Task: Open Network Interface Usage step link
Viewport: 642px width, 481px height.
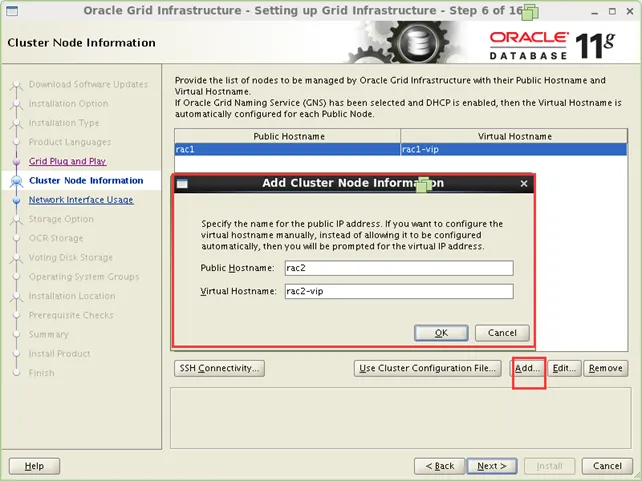Action: tap(81, 200)
